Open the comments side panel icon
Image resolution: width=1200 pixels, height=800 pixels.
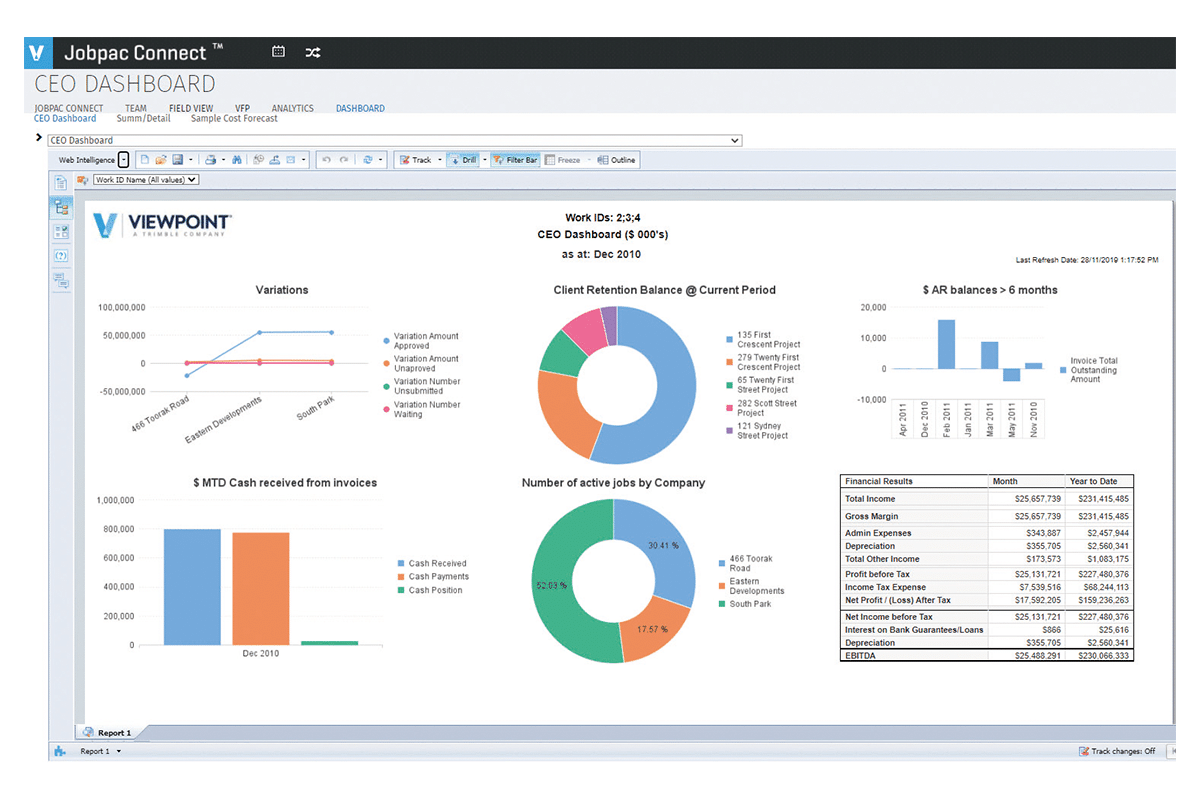[x=61, y=280]
